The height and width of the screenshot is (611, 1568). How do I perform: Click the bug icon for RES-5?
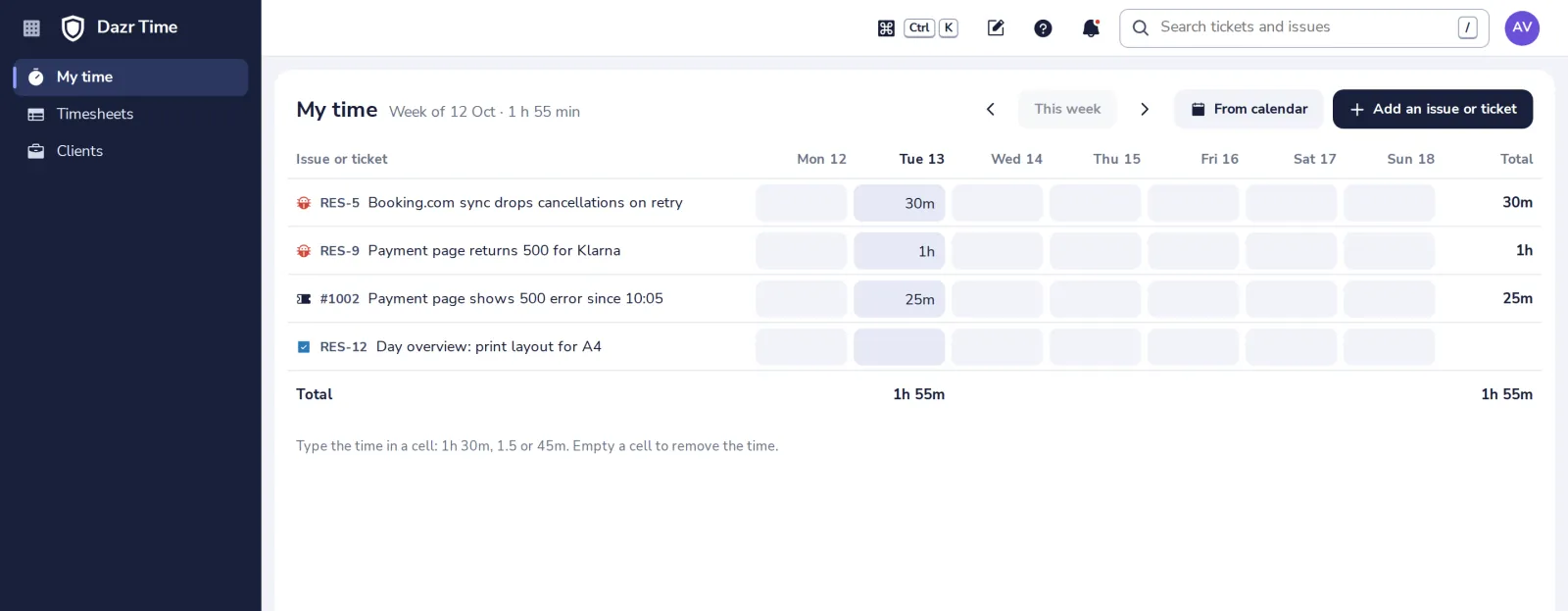(x=304, y=203)
